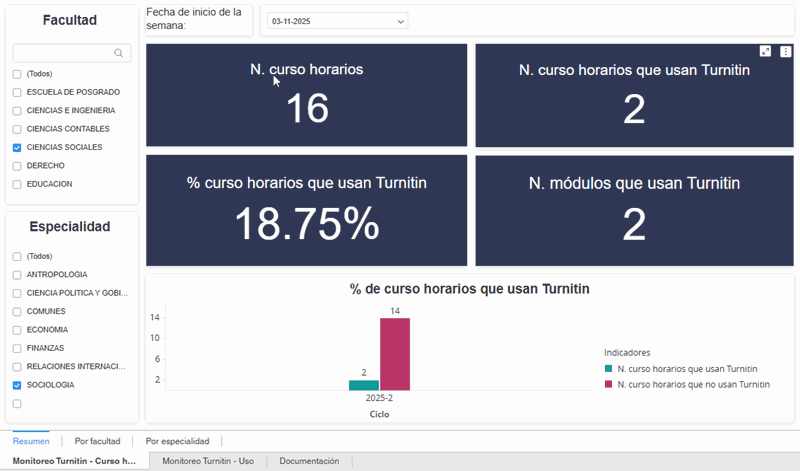Enable the ANTROPOLOGIA specialty filter
The height and width of the screenshot is (471, 800).
coord(17,275)
